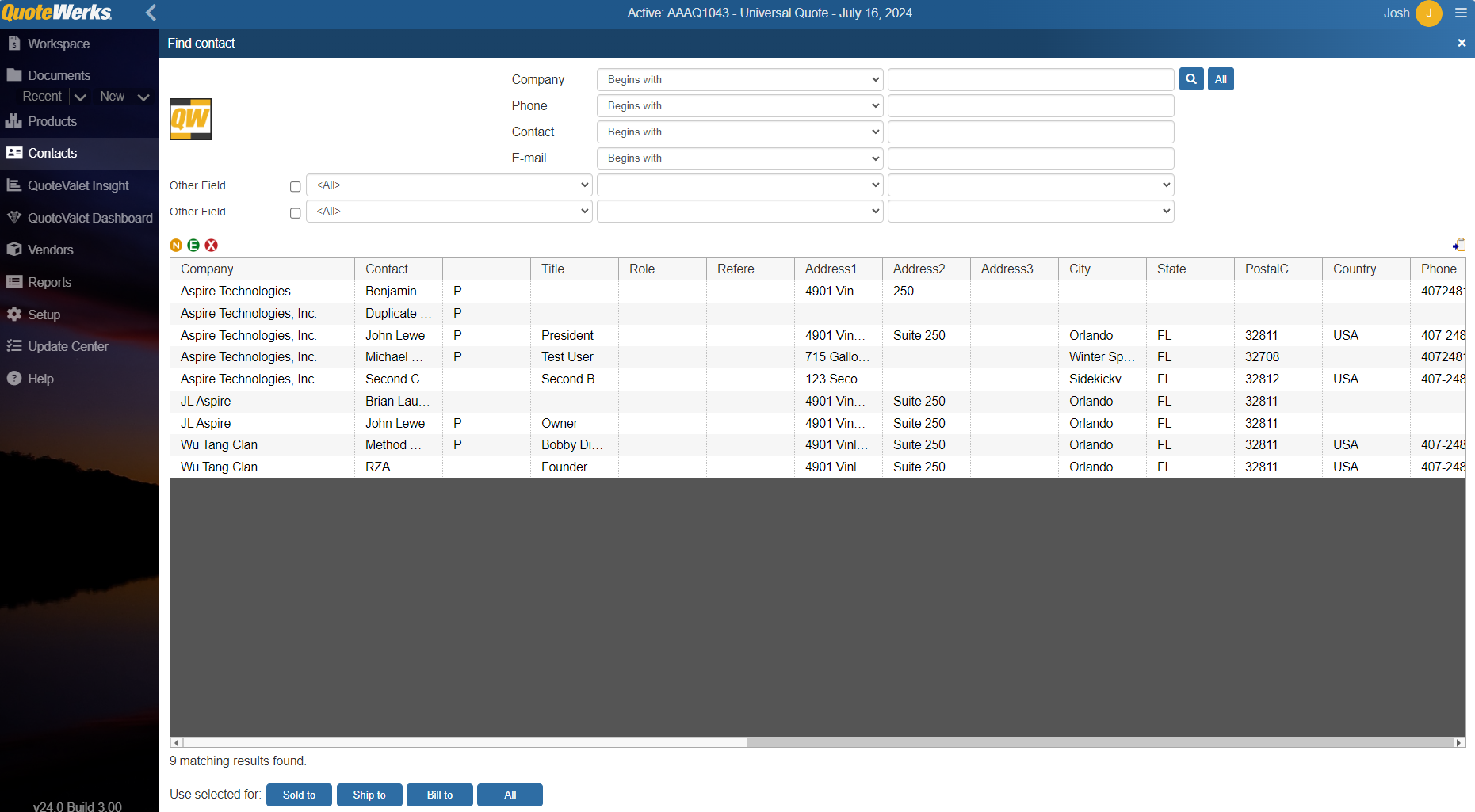Image resolution: width=1475 pixels, height=812 pixels.
Task: Click the red X delete contact icon
Action: tap(211, 246)
